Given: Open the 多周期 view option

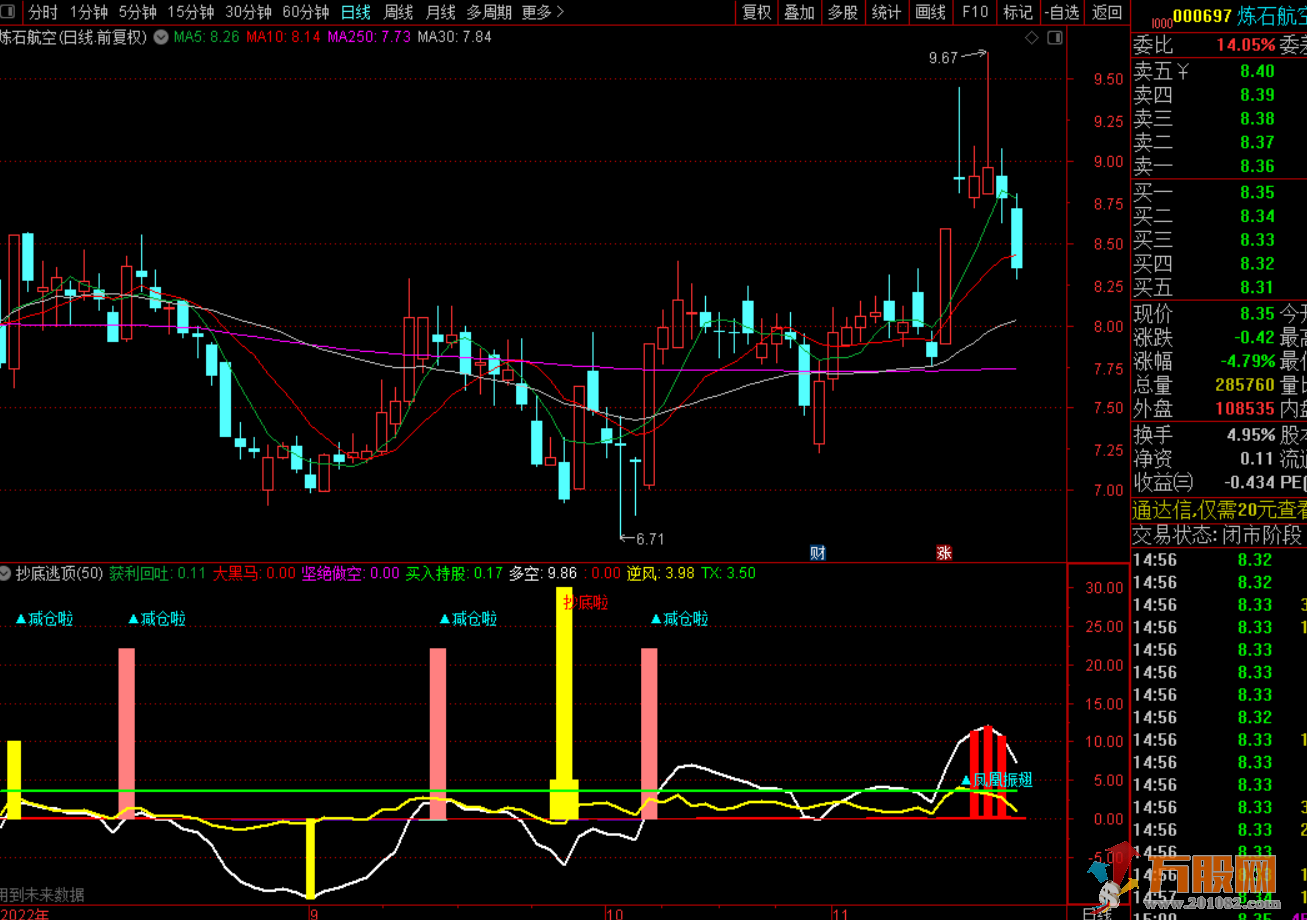Looking at the screenshot, I should (489, 12).
